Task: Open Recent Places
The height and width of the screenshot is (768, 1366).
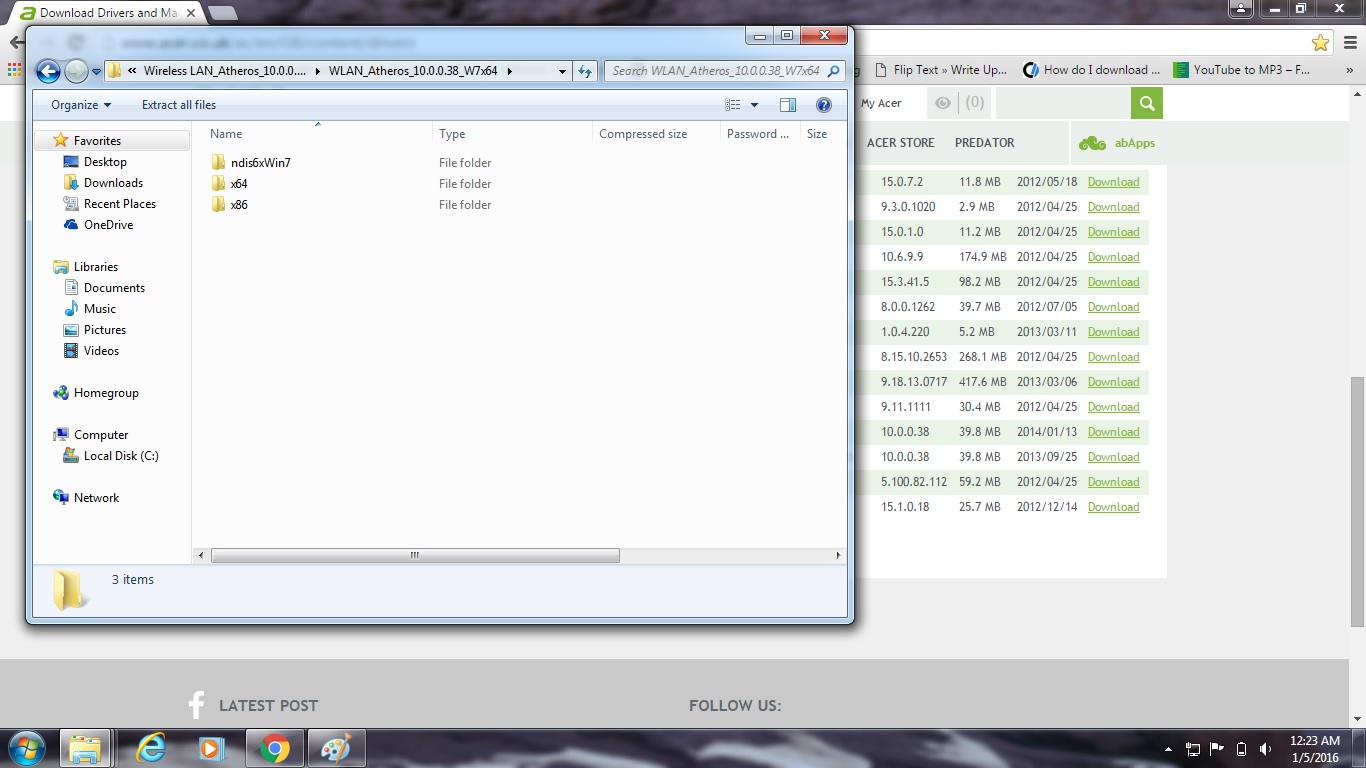Action: (x=120, y=204)
